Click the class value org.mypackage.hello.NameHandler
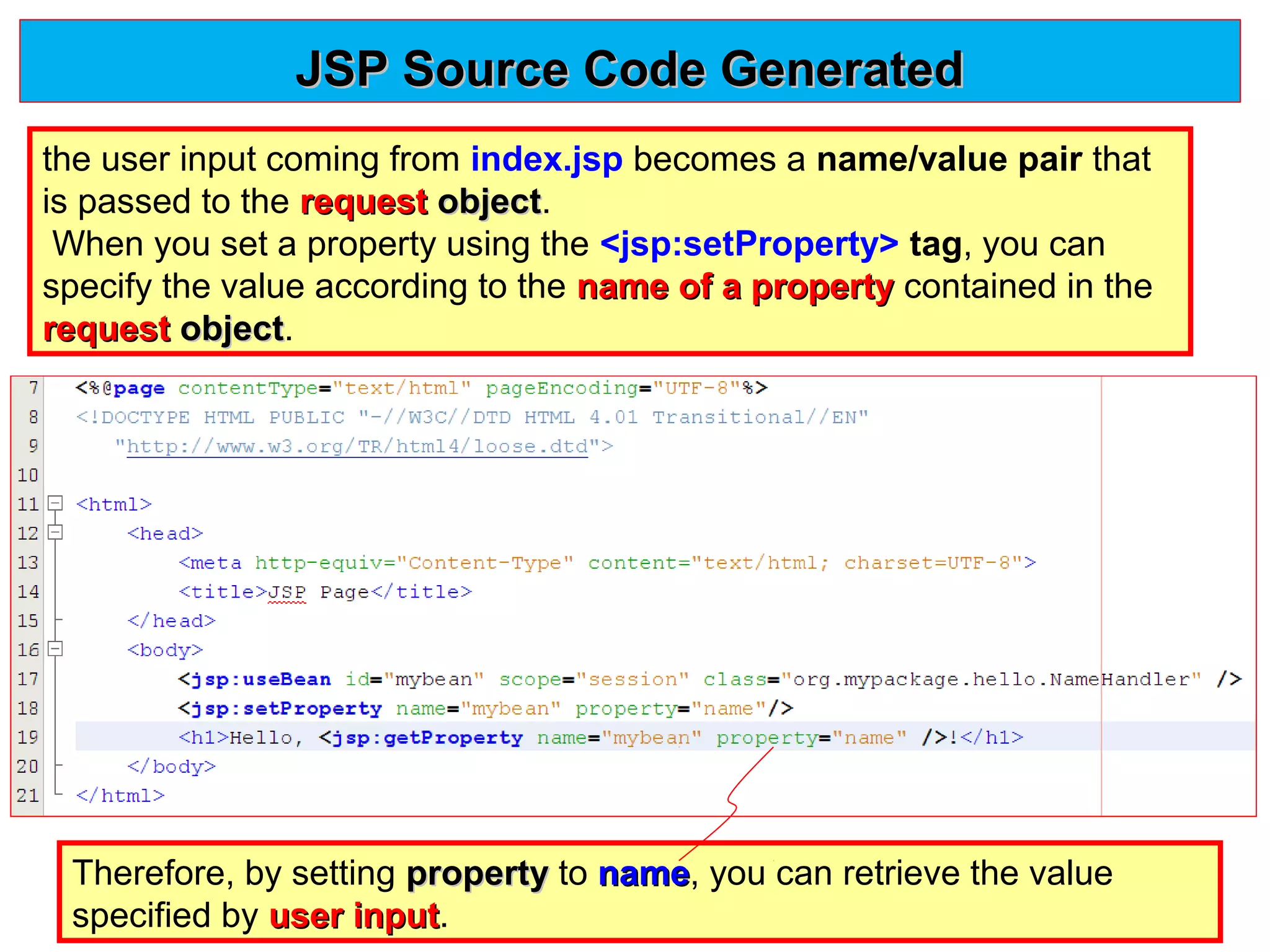The image size is (1270, 952). (x=991, y=680)
